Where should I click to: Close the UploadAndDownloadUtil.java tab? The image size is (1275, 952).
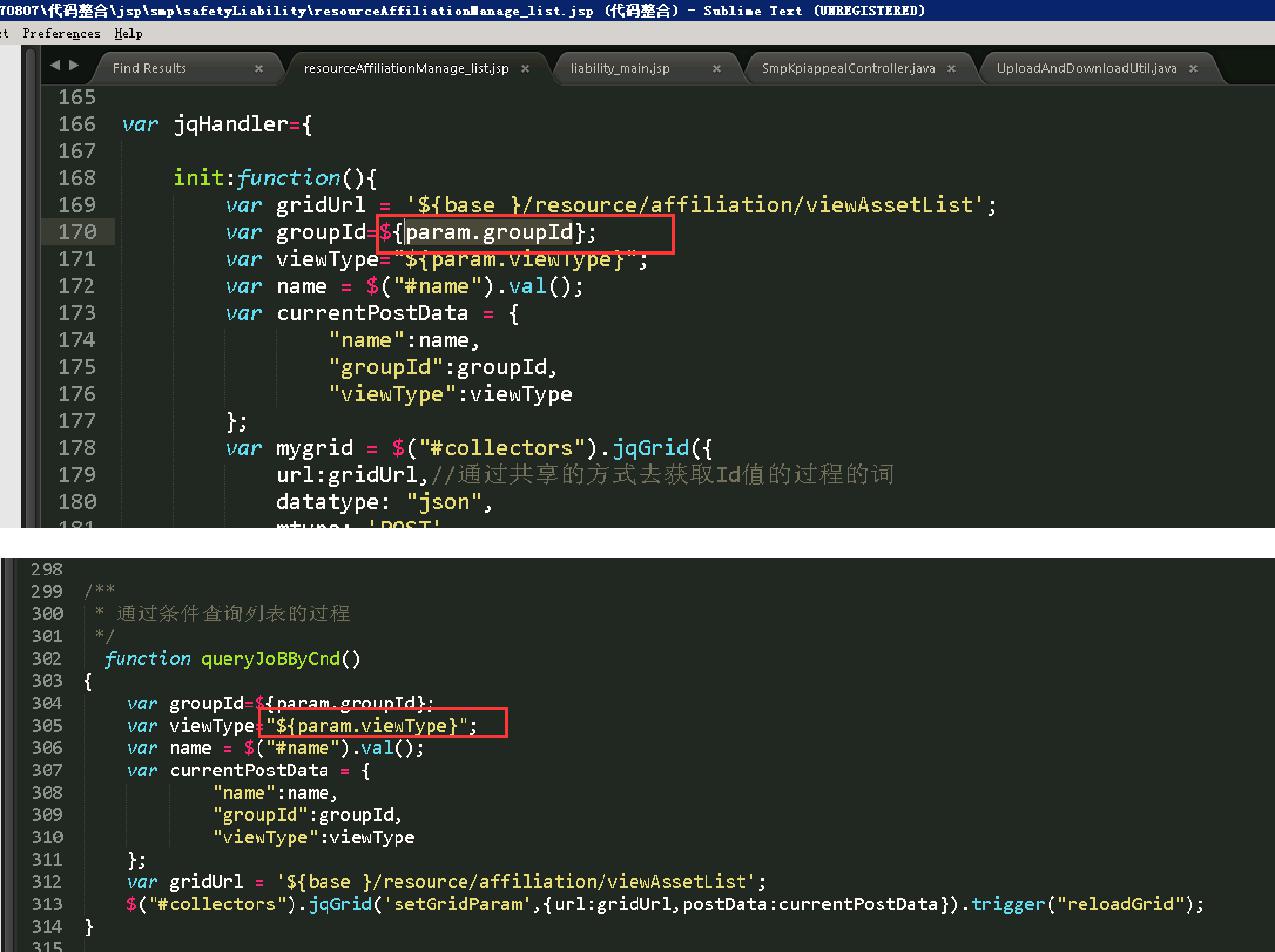tap(1193, 69)
